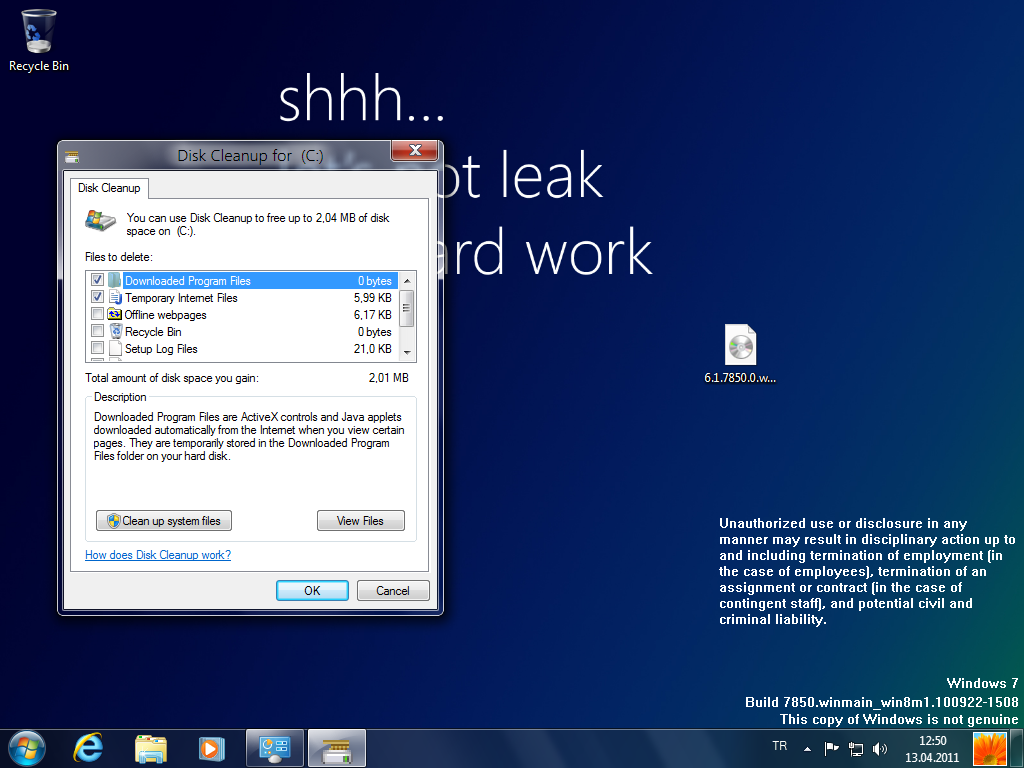The height and width of the screenshot is (768, 1024).
Task: Open Windows Explorer from the taskbar
Action: (x=149, y=747)
